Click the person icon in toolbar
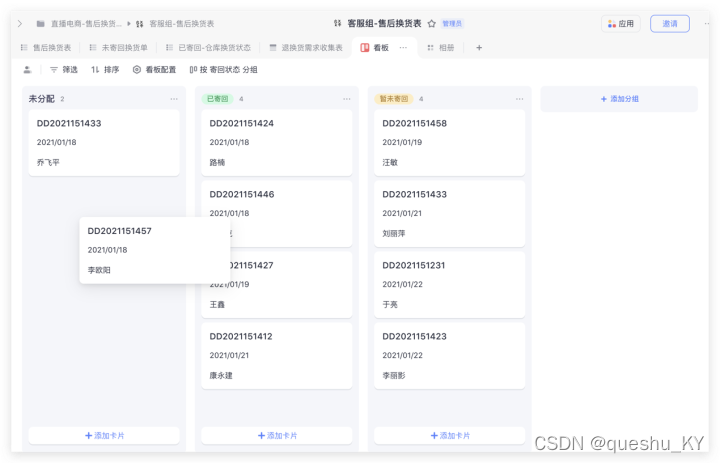Screen dimensions: 720x463 [28, 70]
